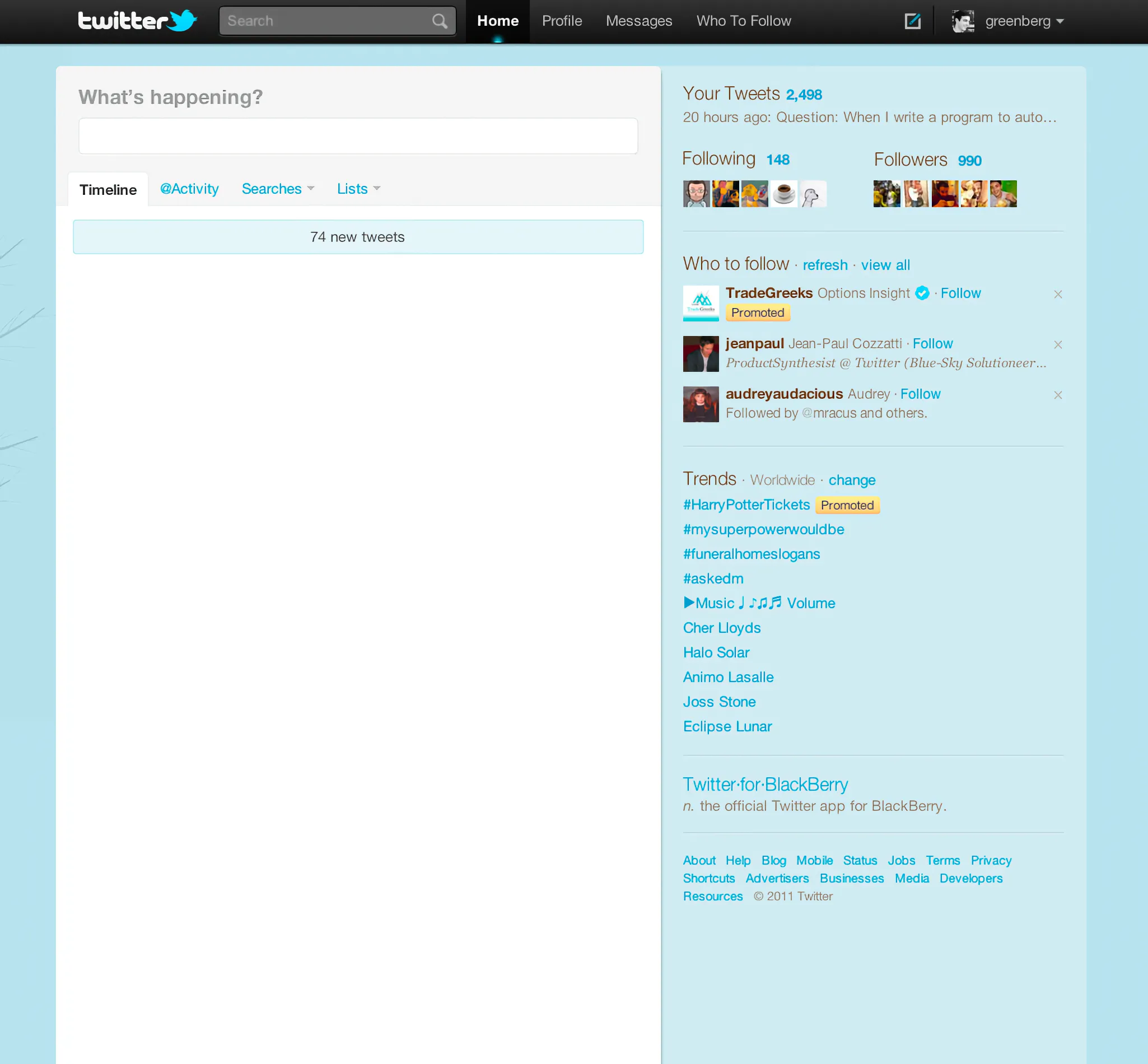Image resolution: width=1148 pixels, height=1064 pixels.
Task: Open the audreyaudacious avatar image
Action: tap(701, 404)
